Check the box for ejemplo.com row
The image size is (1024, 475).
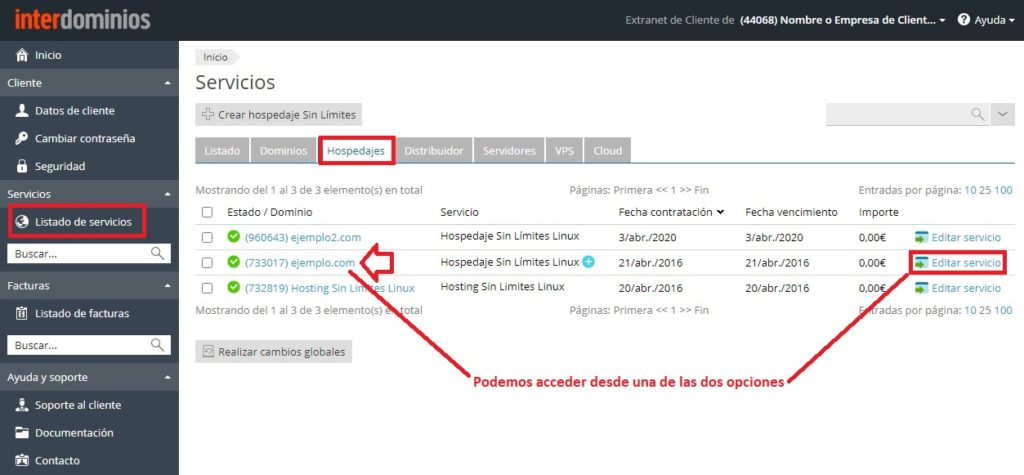coord(207,263)
